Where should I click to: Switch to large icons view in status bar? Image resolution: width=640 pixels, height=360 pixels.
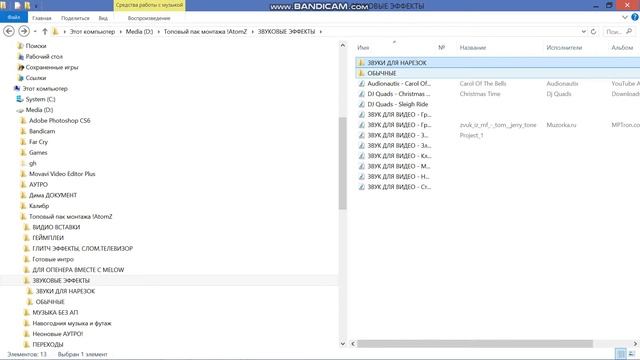(x=632, y=354)
